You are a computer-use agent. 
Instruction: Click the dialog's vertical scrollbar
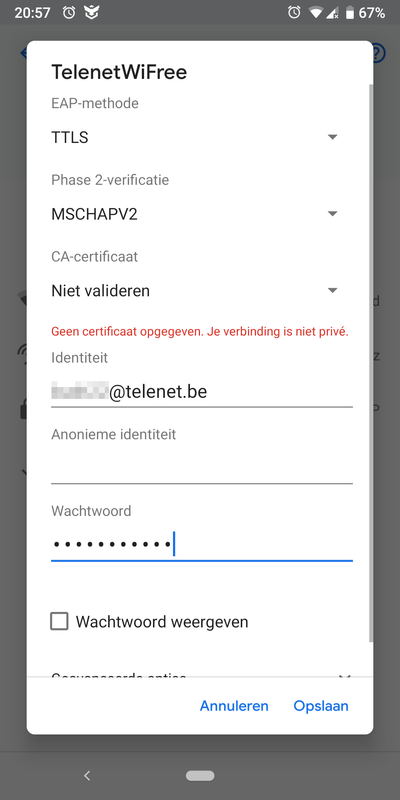tap(371, 362)
